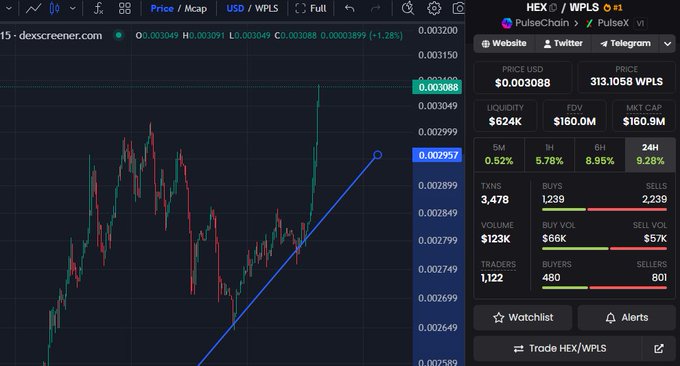This screenshot has width=680, height=366.
Task: Select the 24H change tab
Action: pos(650,155)
